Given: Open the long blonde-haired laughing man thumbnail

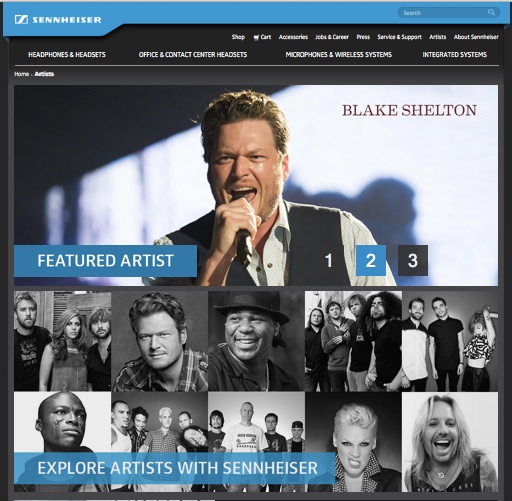Looking at the screenshot, I should tap(450, 442).
